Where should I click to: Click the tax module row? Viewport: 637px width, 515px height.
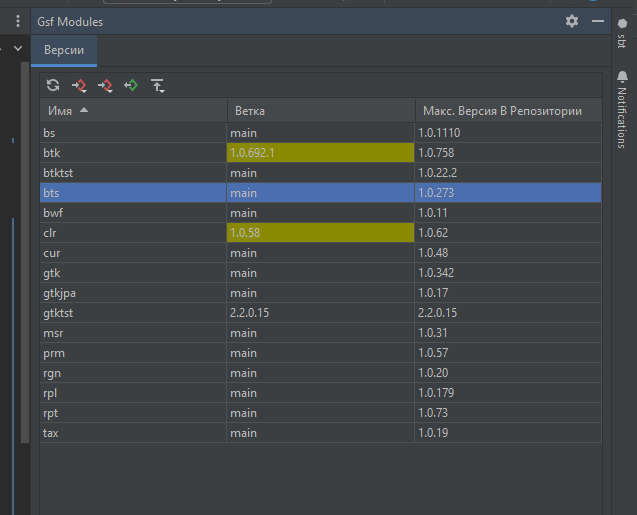[132, 433]
